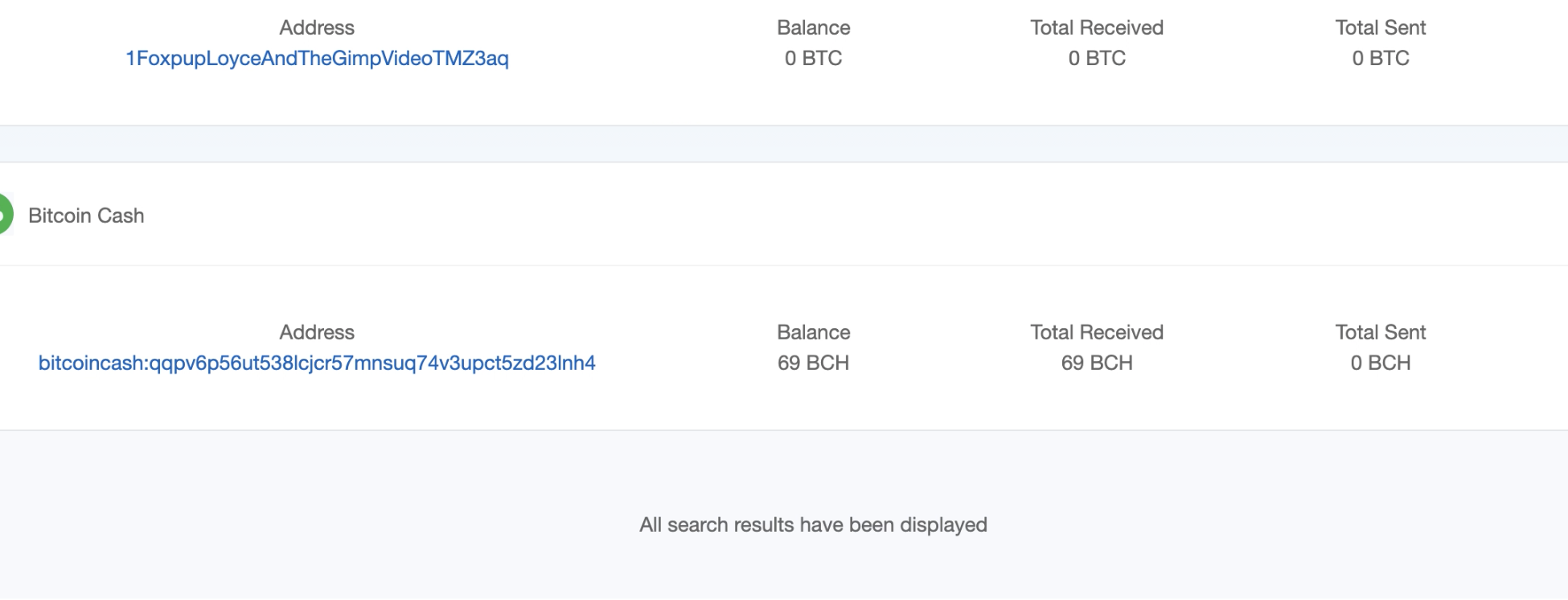
Task: Click the Total Sent label in the BTC row
Action: point(1381,28)
